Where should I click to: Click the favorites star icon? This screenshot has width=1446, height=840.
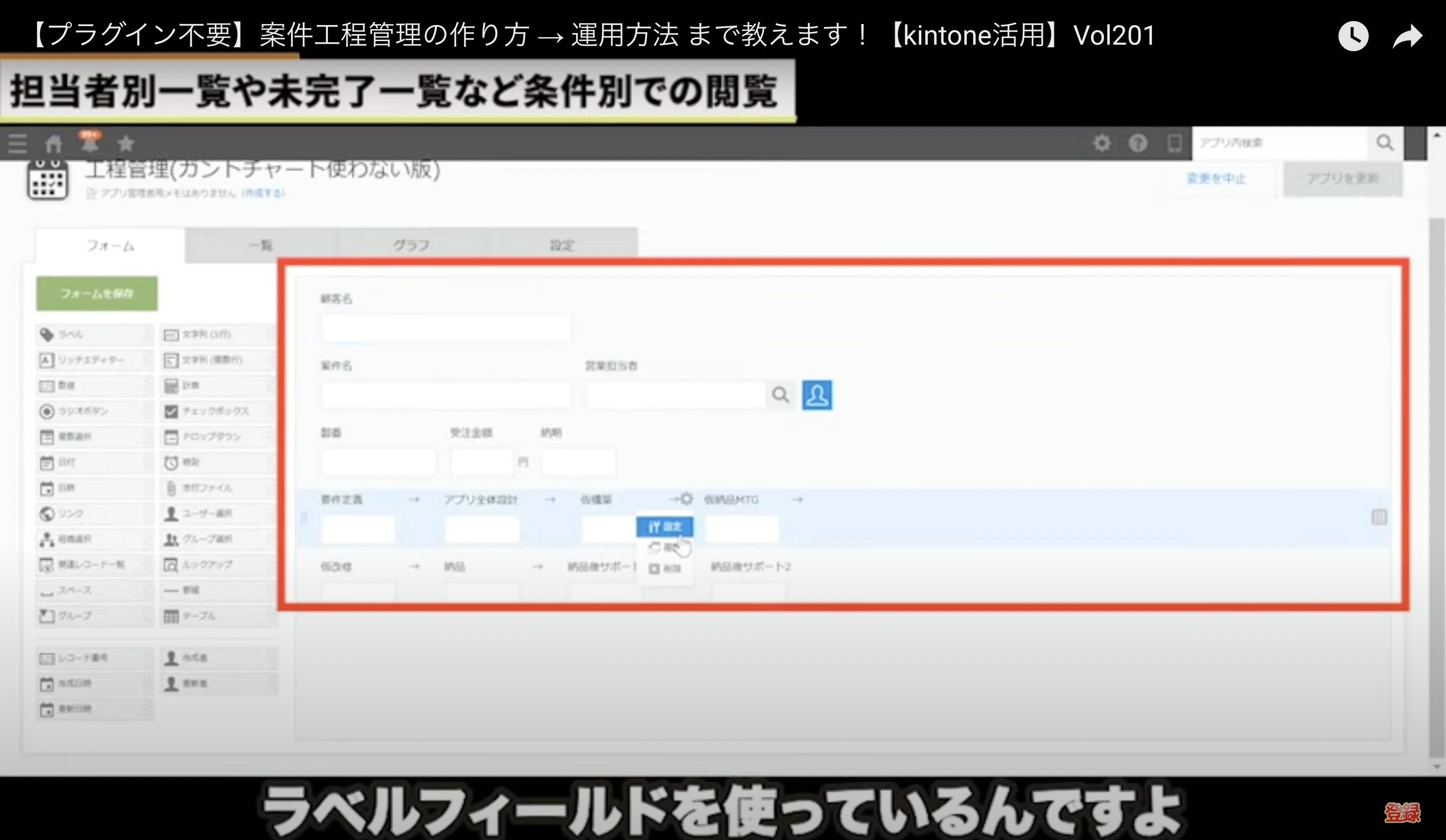126,144
